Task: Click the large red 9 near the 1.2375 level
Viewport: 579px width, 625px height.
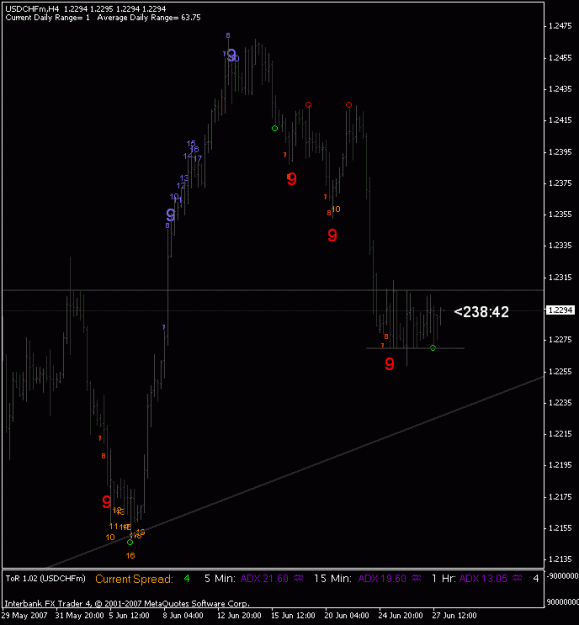Action: [292, 179]
